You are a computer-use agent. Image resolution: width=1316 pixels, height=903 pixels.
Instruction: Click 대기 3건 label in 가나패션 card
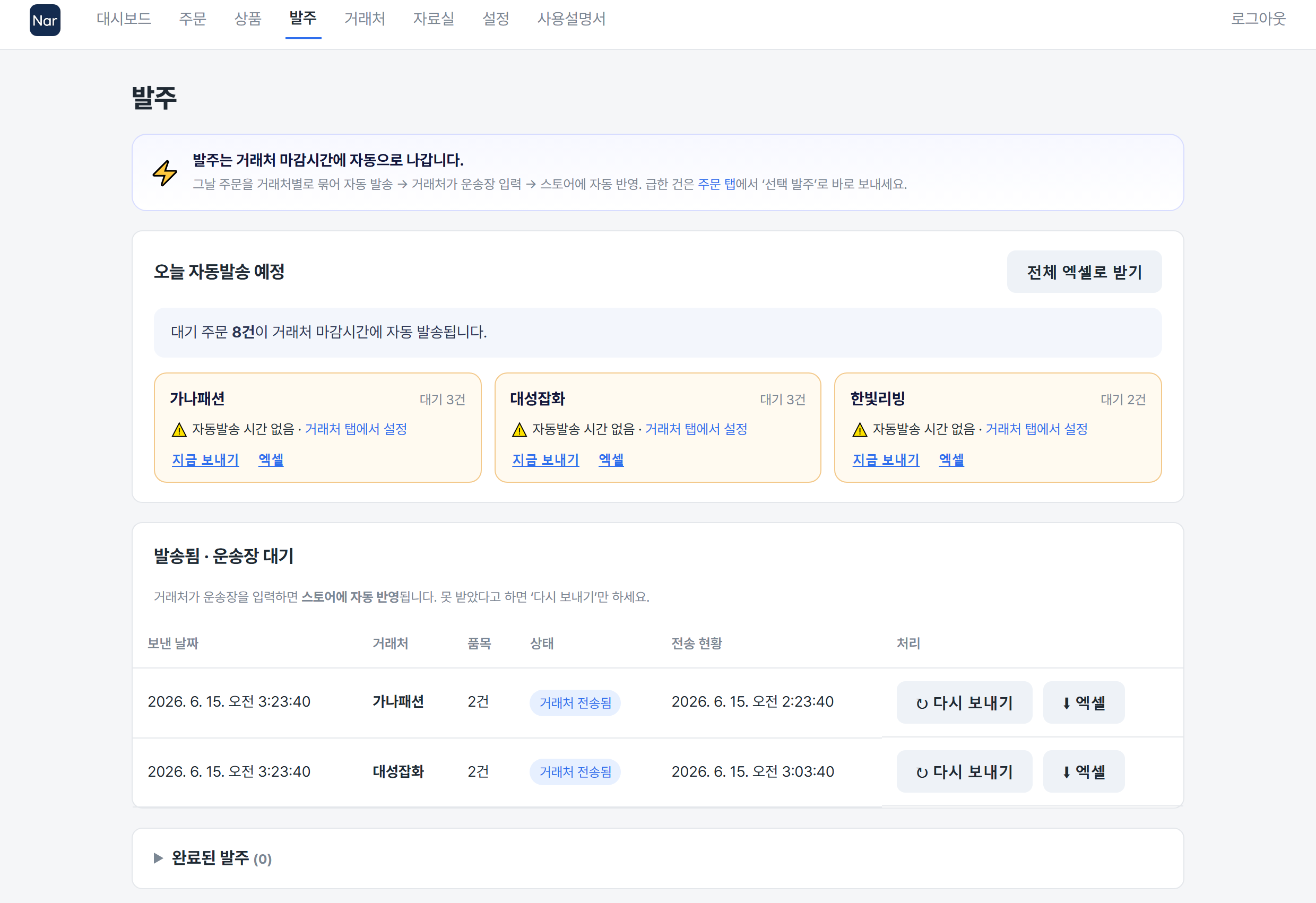[x=442, y=399]
